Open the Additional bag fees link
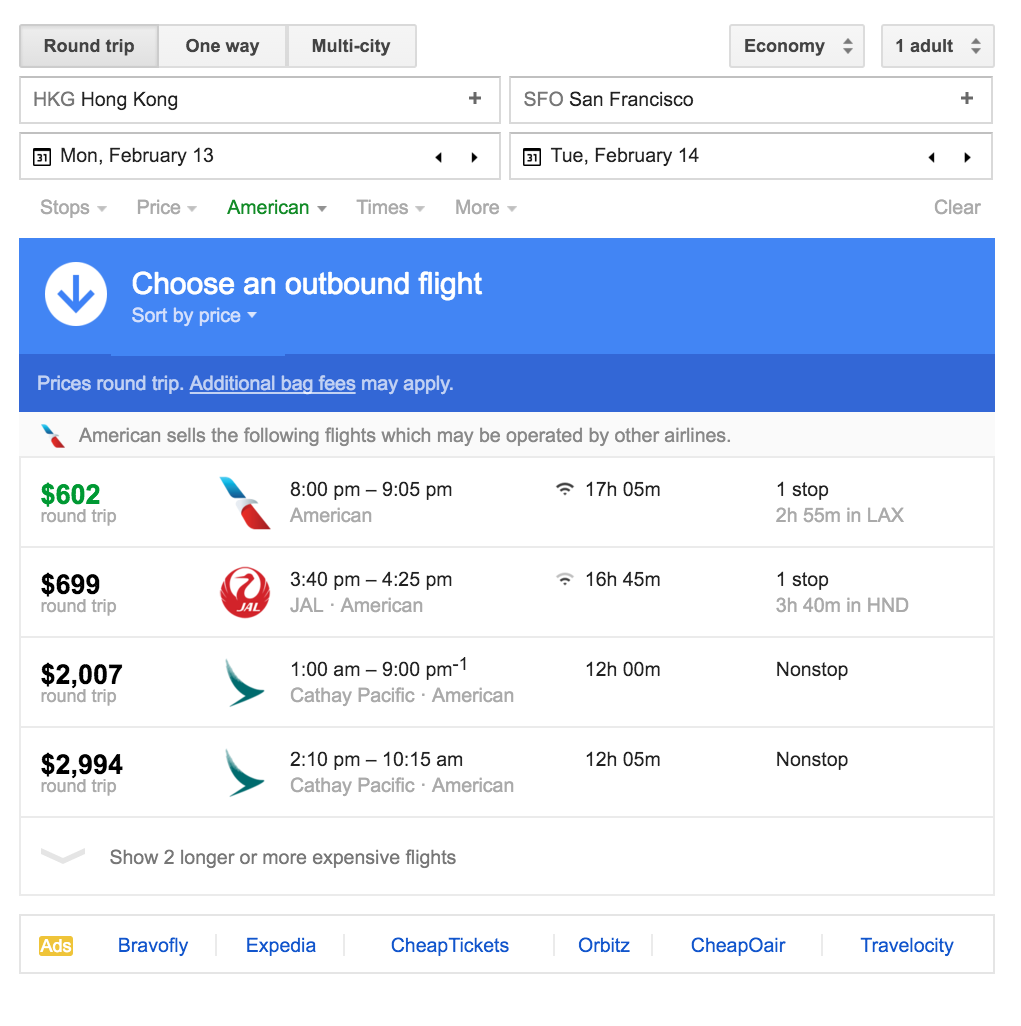This screenshot has width=1021, height=1026. 272,383
